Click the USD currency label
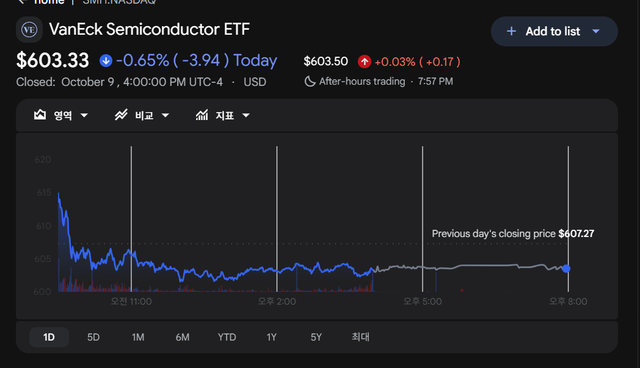Image resolution: width=640 pixels, height=368 pixels. [x=255, y=82]
